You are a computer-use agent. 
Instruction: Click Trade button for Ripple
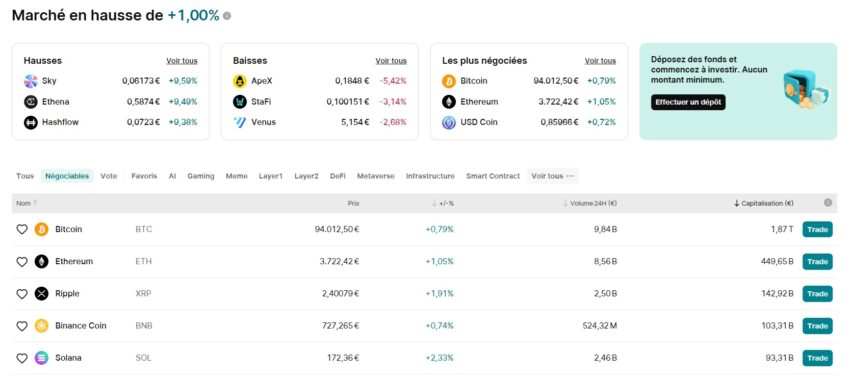(817, 294)
